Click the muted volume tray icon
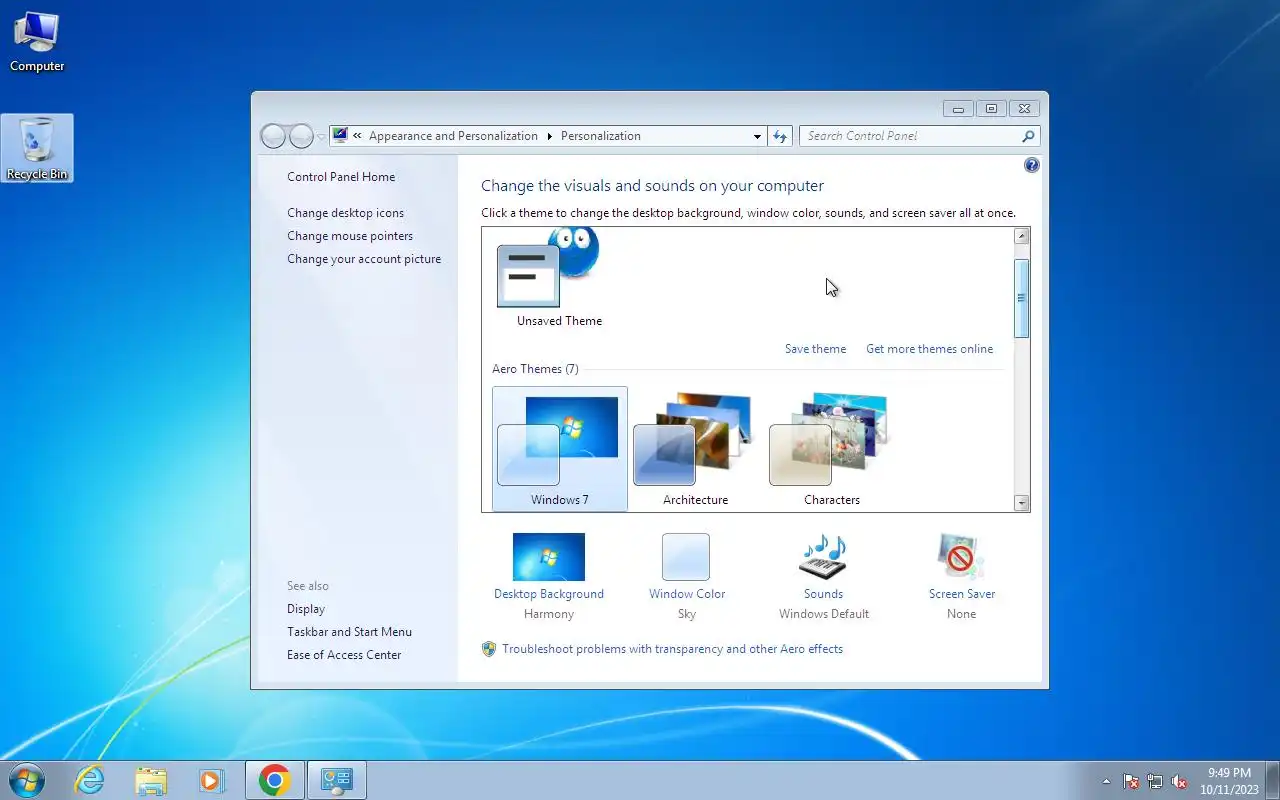Screen dimensions: 1280x800 coord(1179,781)
